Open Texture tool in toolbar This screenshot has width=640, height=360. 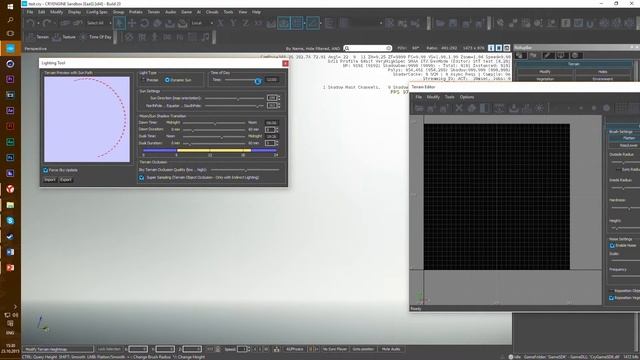point(64,37)
